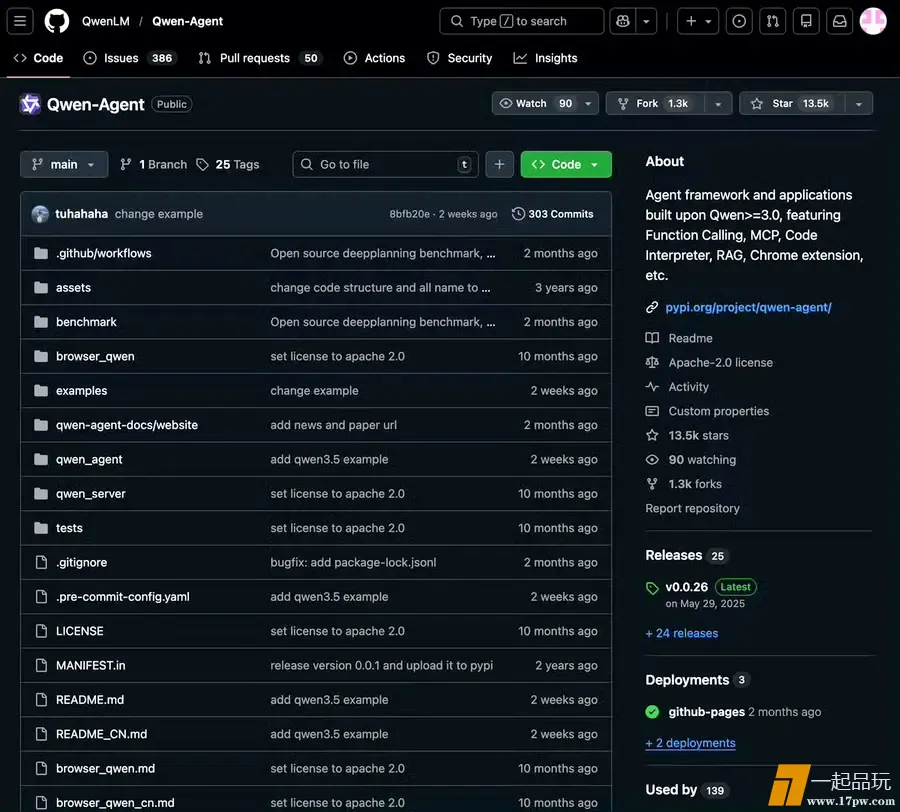The image size is (900, 812).
Task: Open the Copilot icon in header
Action: pos(623,21)
